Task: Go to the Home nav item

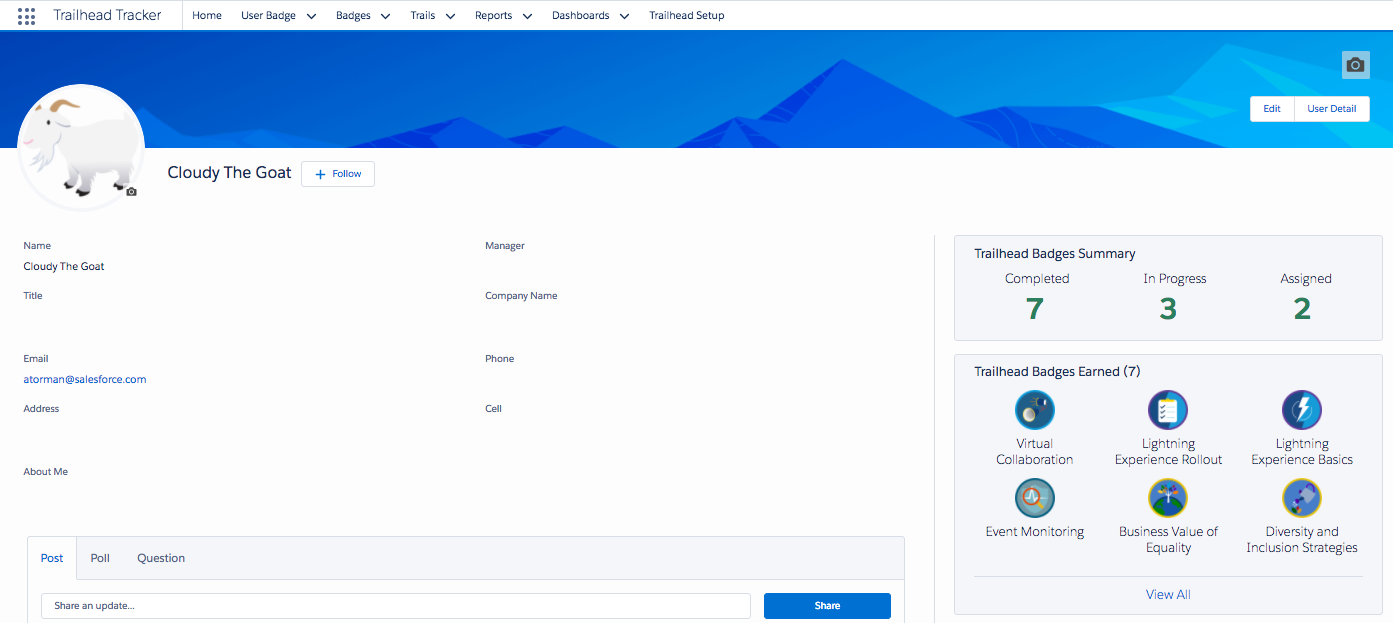Action: coord(207,16)
